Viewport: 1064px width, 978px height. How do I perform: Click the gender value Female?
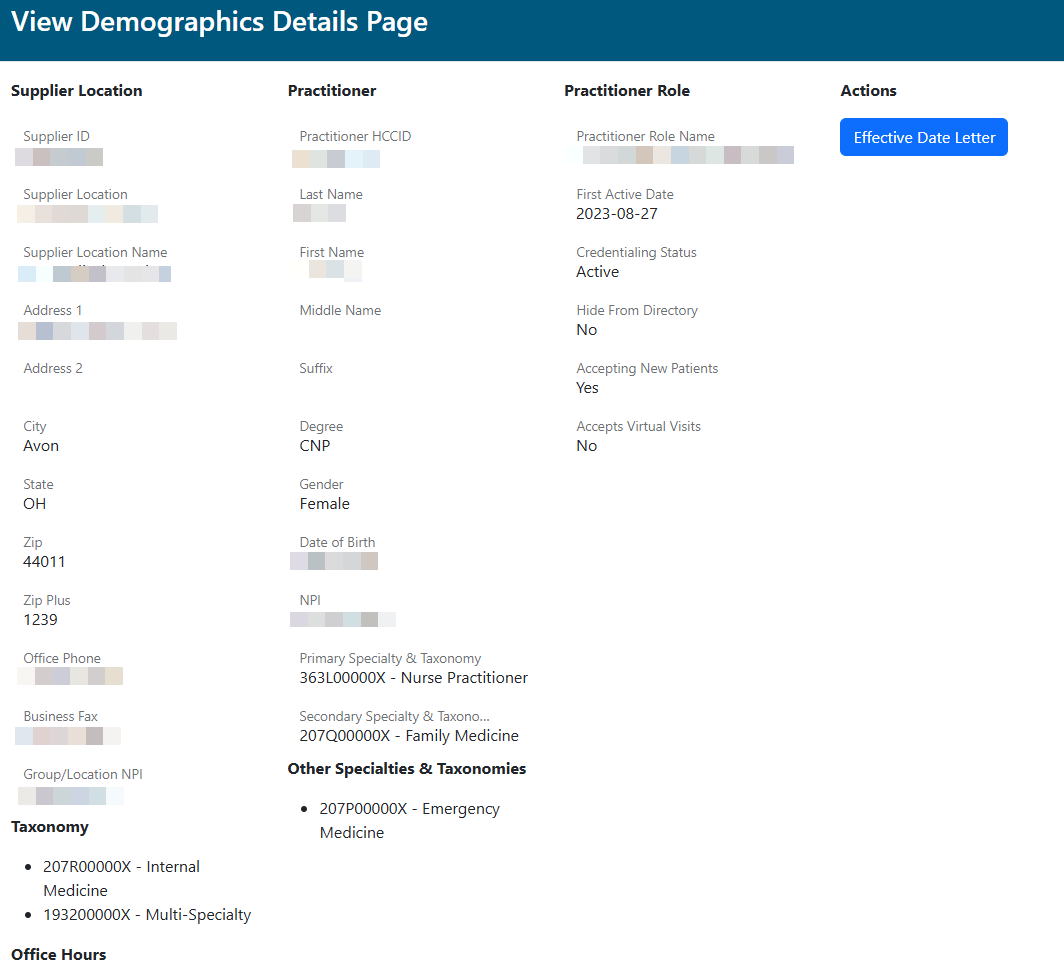click(x=324, y=504)
